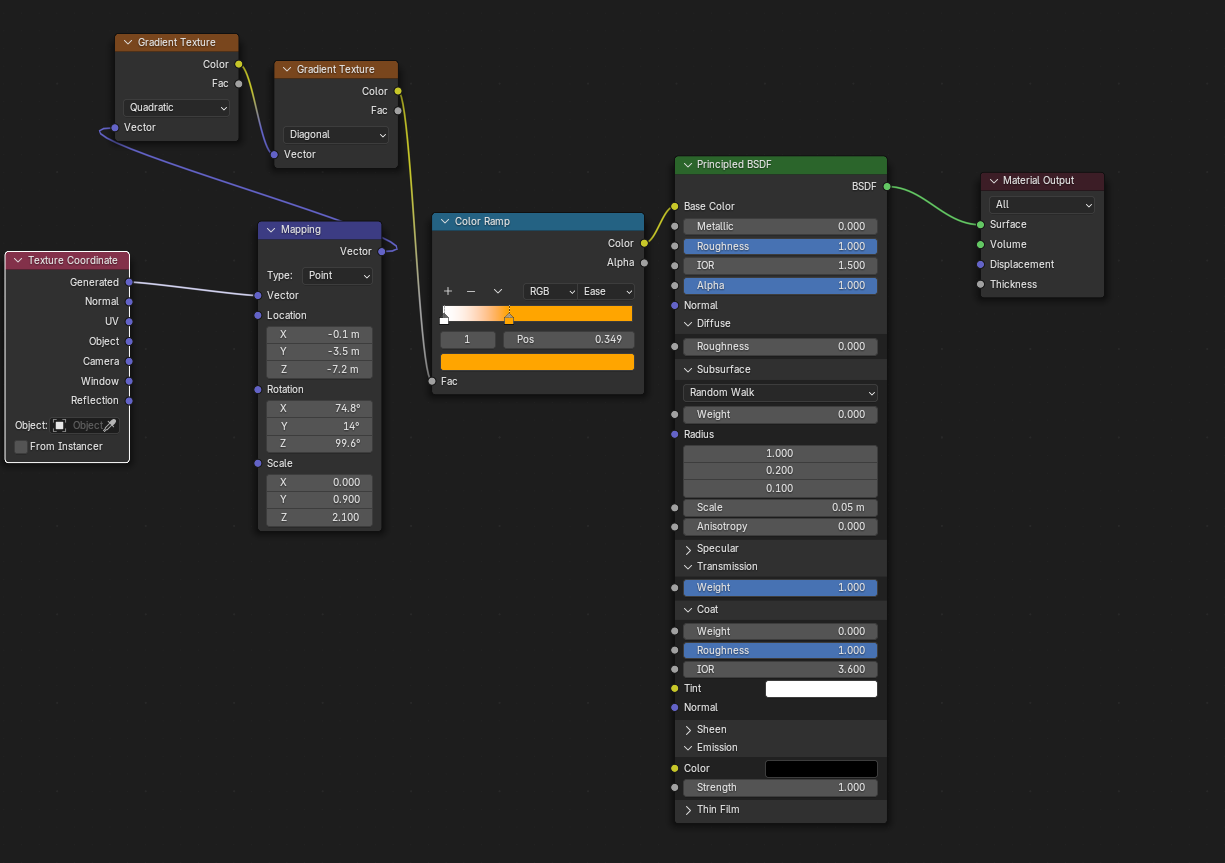Click the IOR 1.500 field
1225x863 pixels.
[780, 265]
